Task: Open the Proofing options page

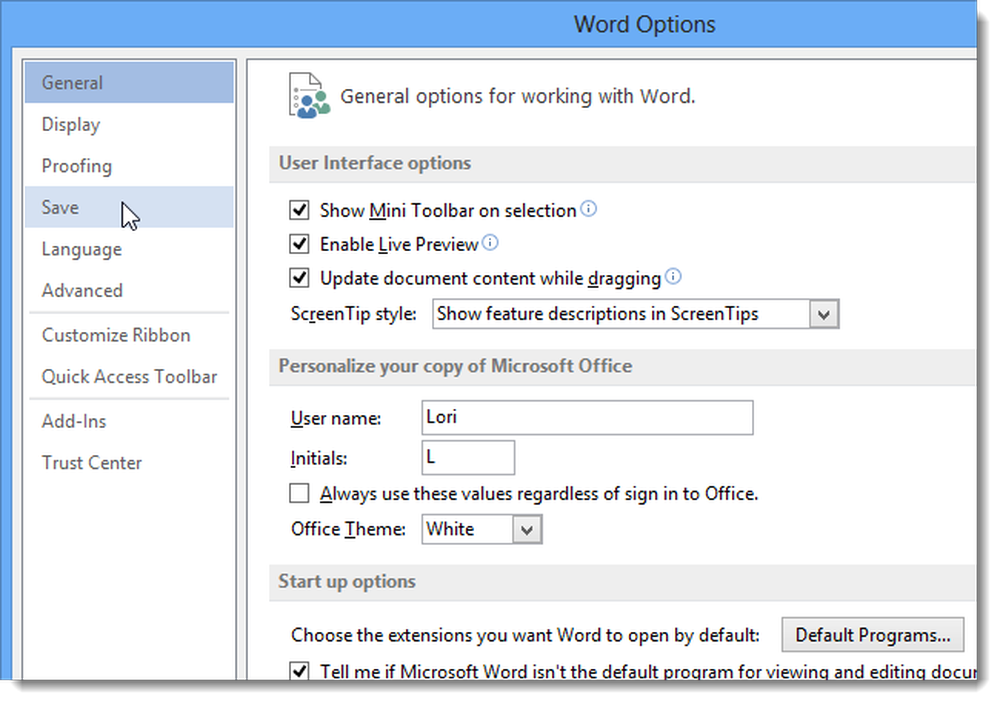Action: click(129, 166)
